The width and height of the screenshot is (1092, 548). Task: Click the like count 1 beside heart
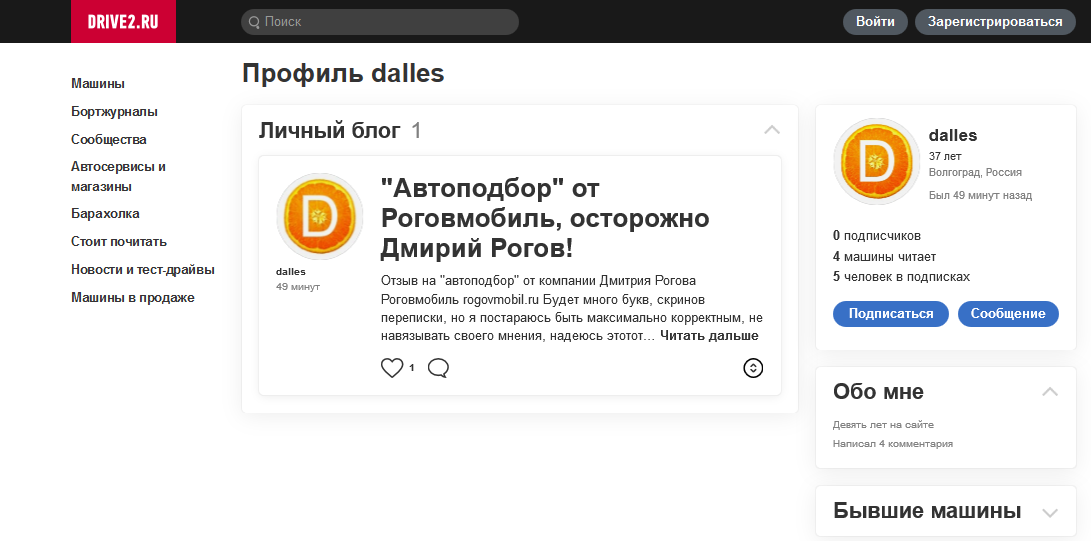[x=411, y=368]
